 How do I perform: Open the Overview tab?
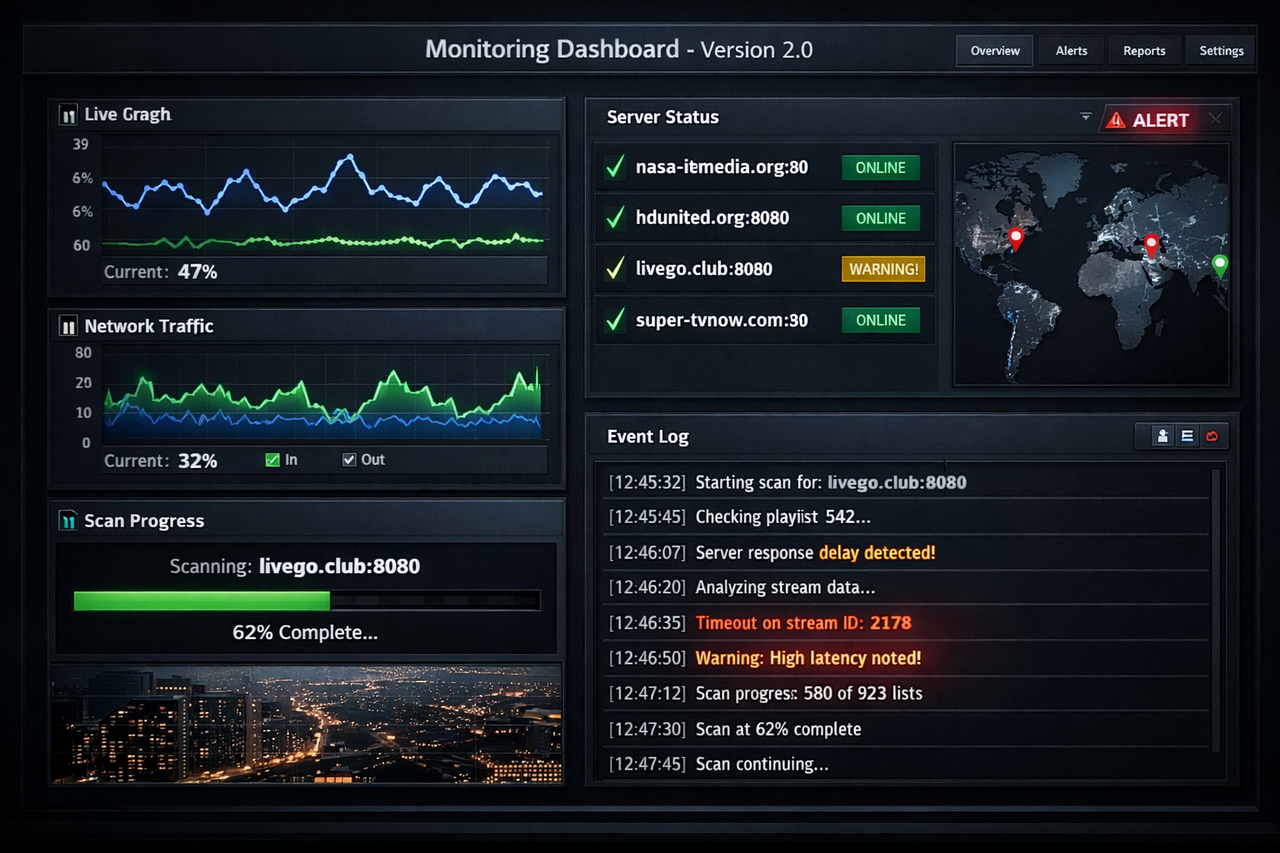[995, 51]
